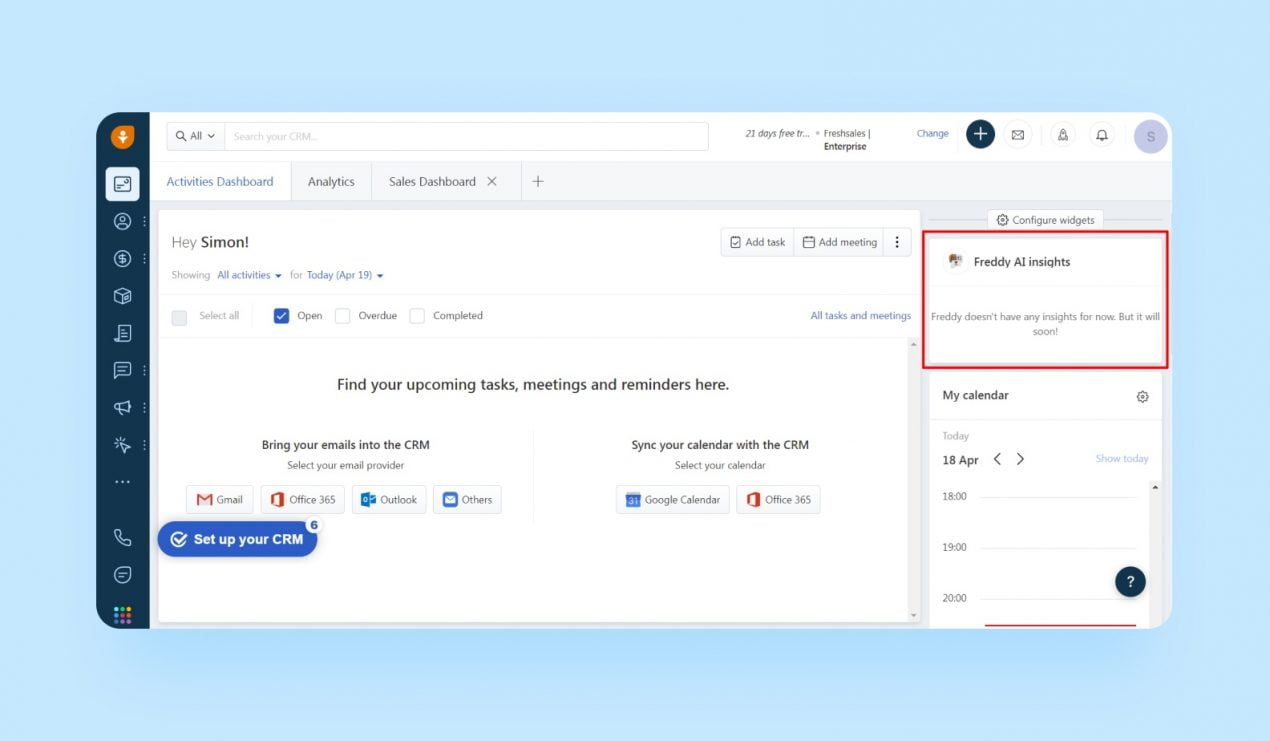Screen dimensions: 1270x741
Task: Open Campaigns megaphone icon in the sidebar
Action: (122, 407)
